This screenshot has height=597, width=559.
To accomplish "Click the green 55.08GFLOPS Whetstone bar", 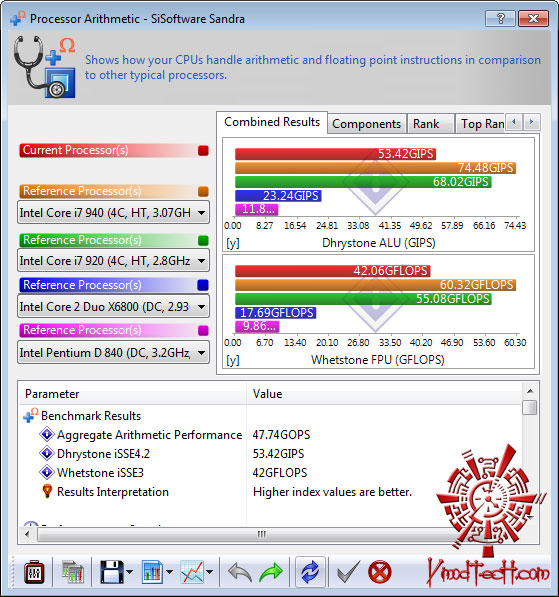I will coord(363,298).
